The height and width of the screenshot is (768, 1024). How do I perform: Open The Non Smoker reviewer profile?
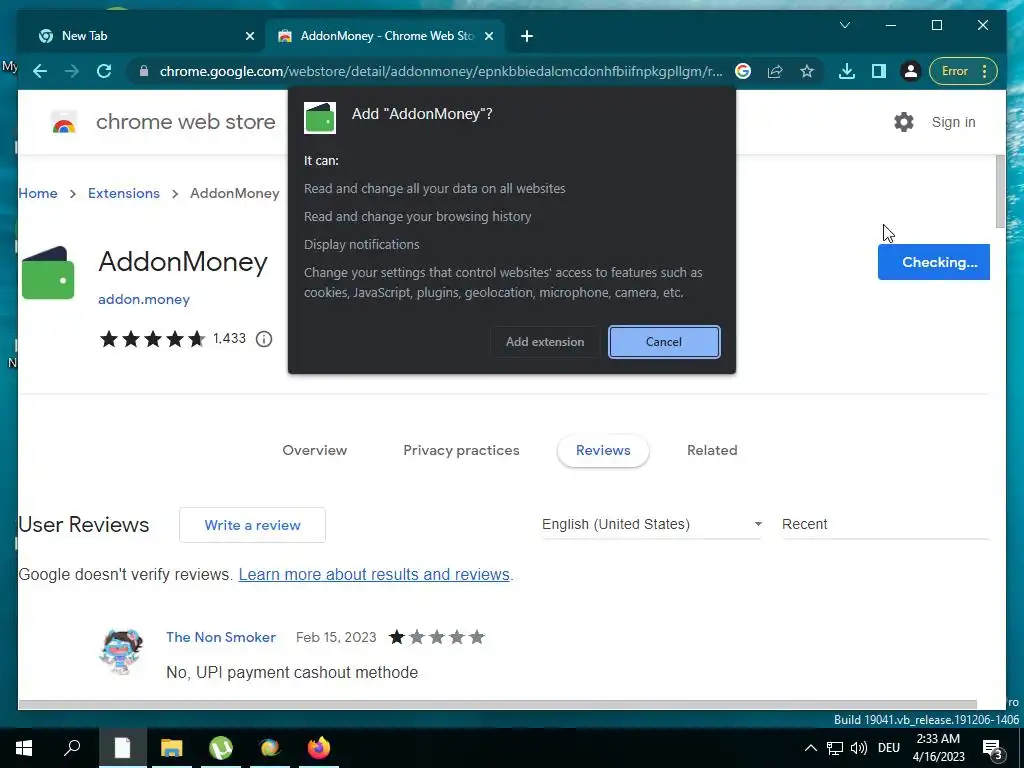tap(221, 637)
